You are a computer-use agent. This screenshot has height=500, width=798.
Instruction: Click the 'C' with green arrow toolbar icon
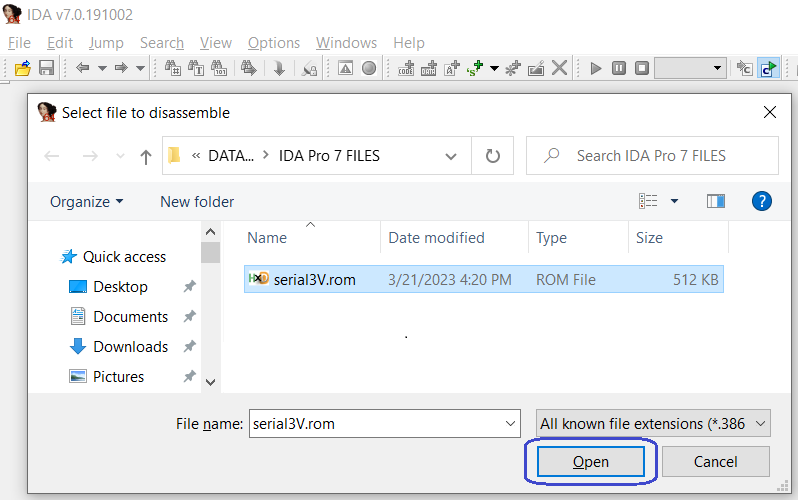pyautogui.click(x=768, y=68)
